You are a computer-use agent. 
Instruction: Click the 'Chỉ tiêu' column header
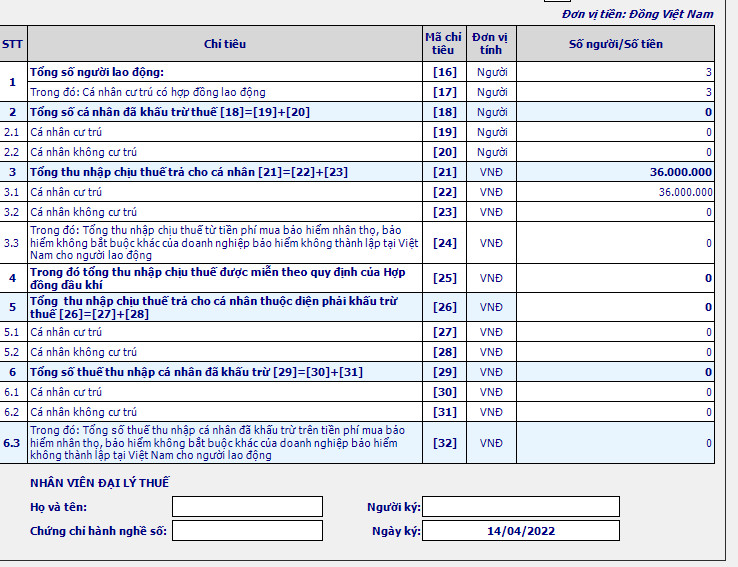tap(224, 44)
